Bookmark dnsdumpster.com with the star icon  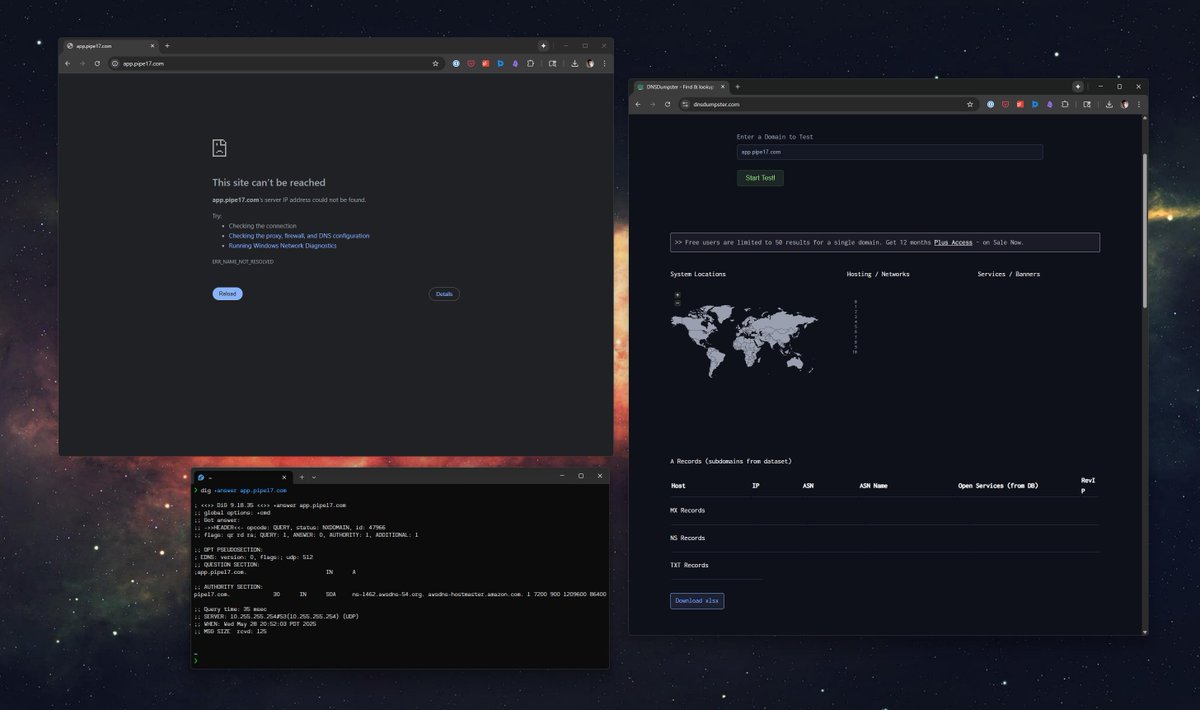970,104
